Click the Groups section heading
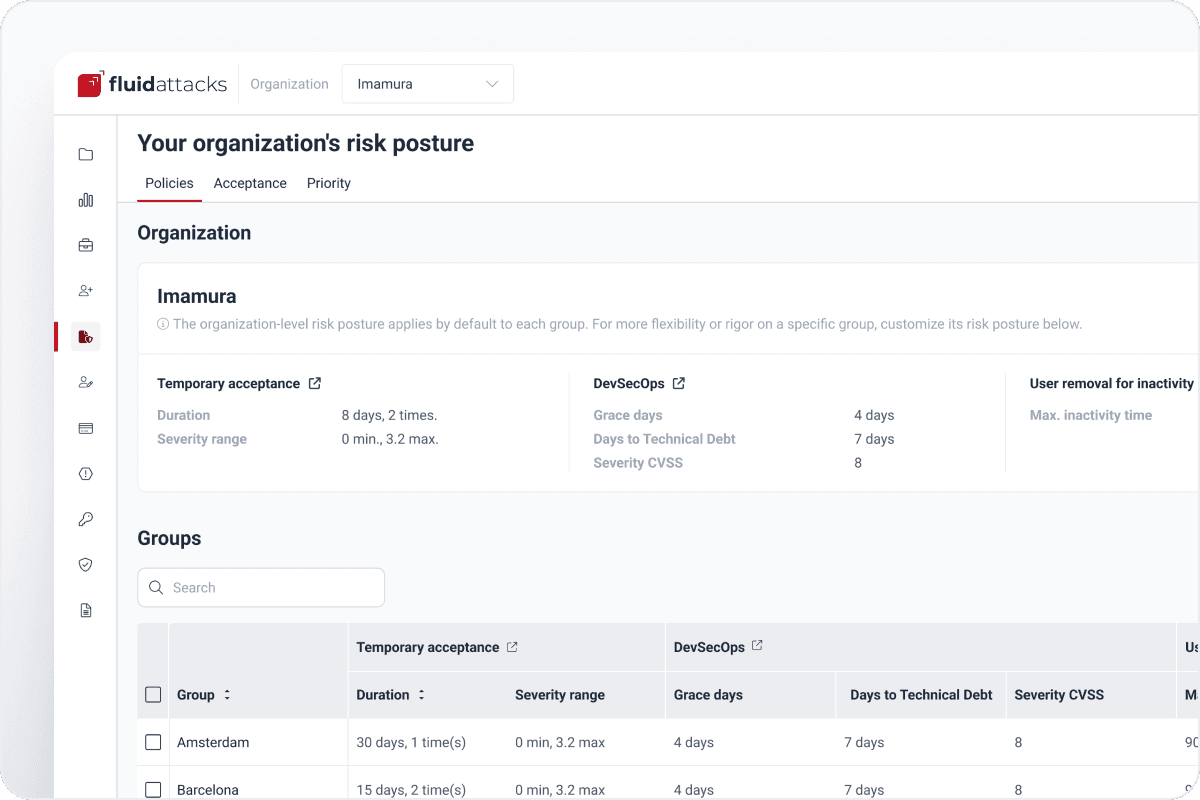This screenshot has width=1200, height=800. pos(169,538)
